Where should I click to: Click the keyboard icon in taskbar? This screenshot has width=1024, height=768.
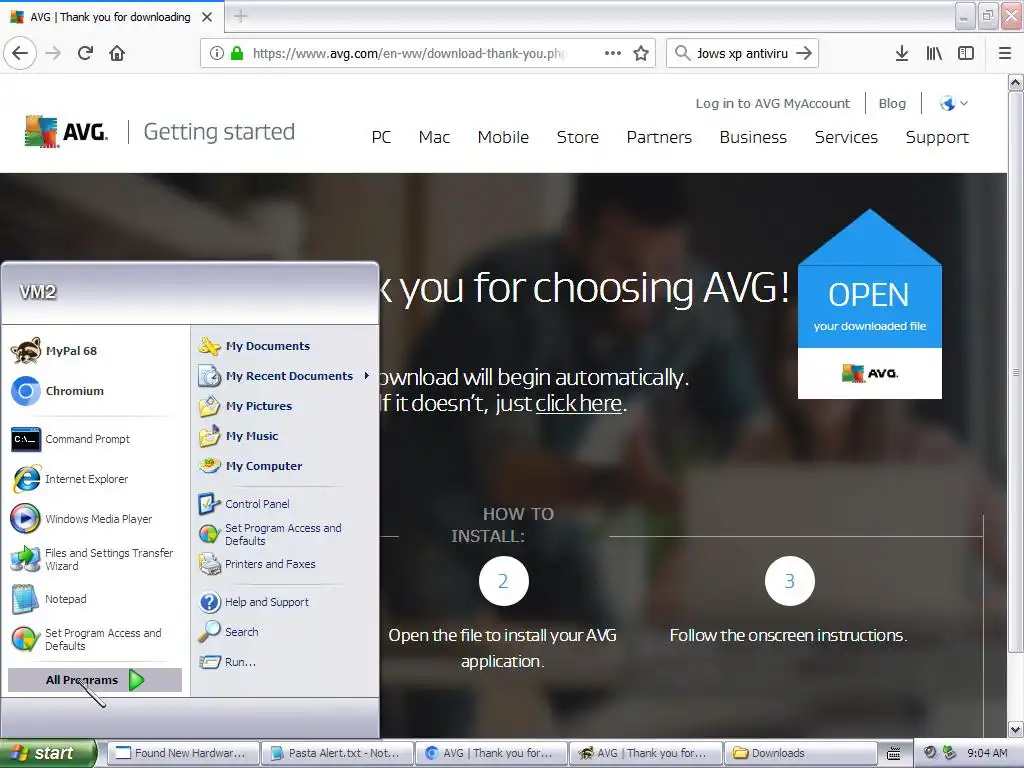tap(893, 754)
